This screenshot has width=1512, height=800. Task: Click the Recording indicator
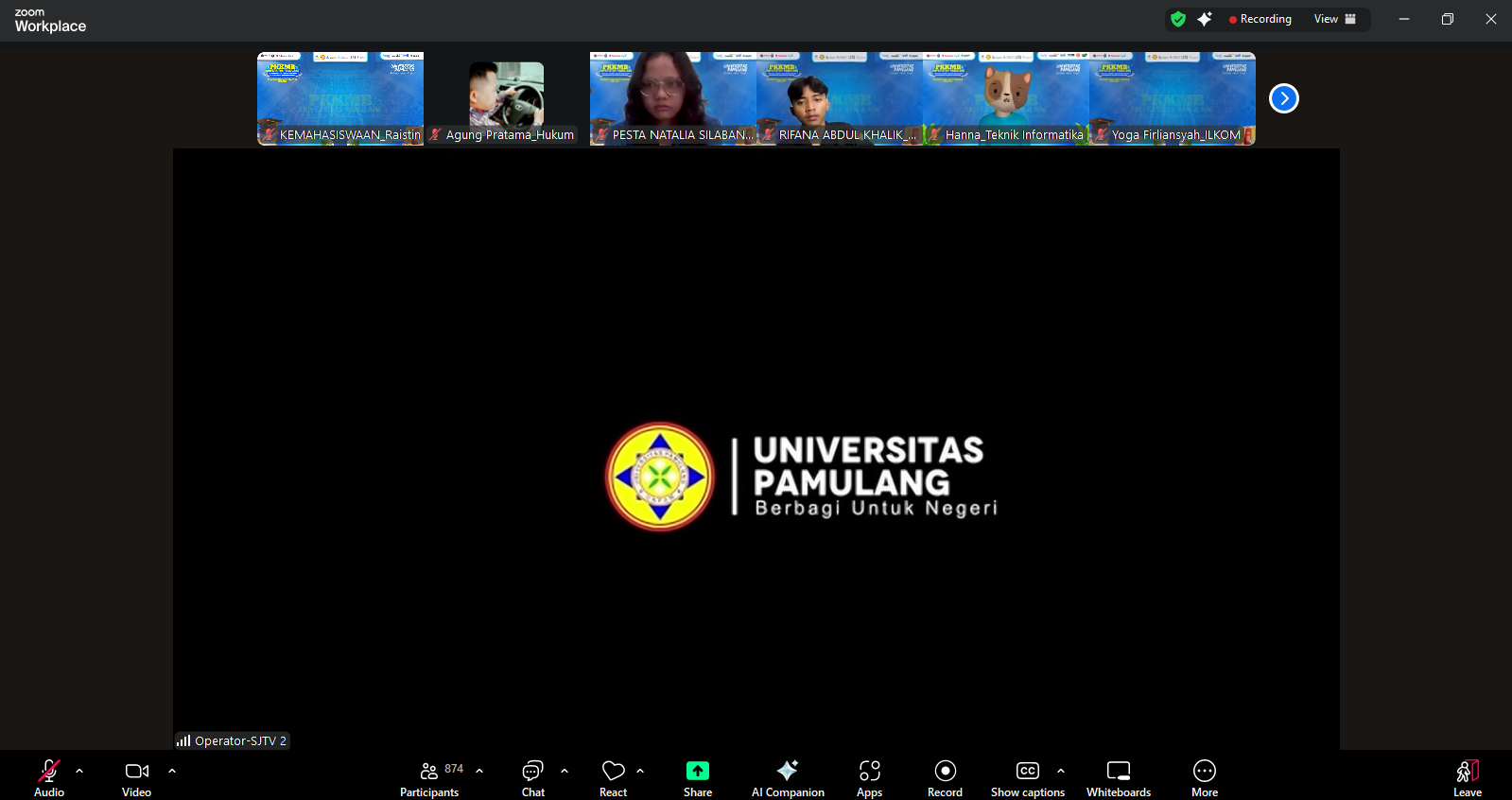point(1260,19)
